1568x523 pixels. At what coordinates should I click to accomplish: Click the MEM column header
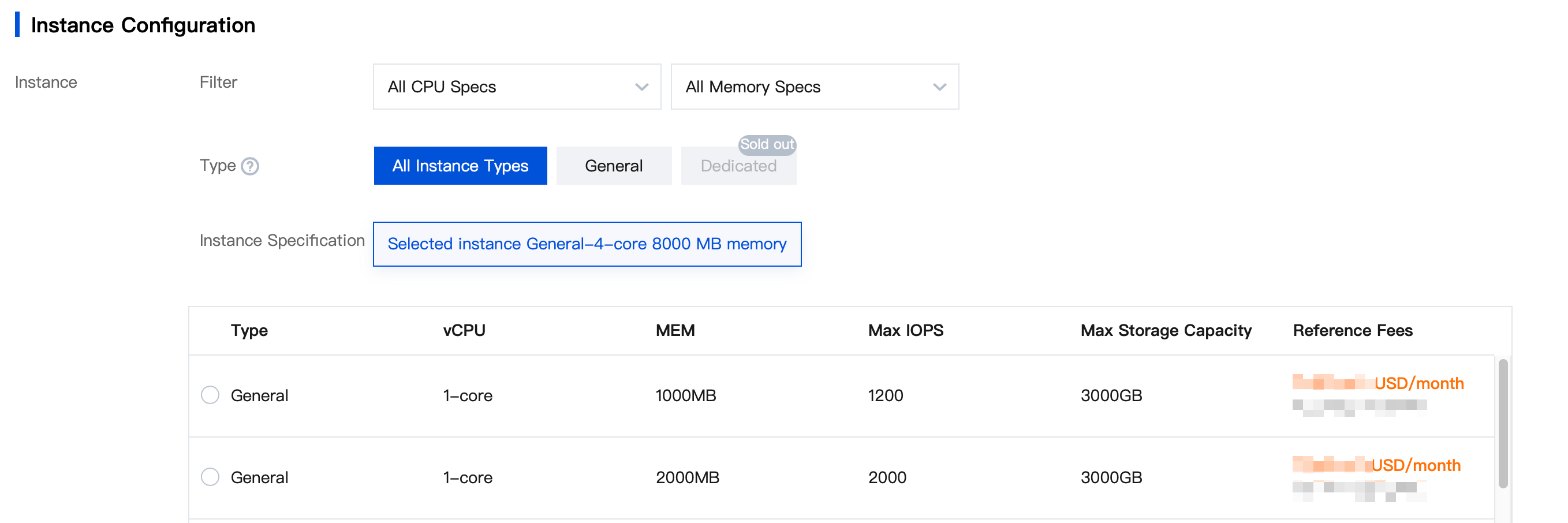675,331
